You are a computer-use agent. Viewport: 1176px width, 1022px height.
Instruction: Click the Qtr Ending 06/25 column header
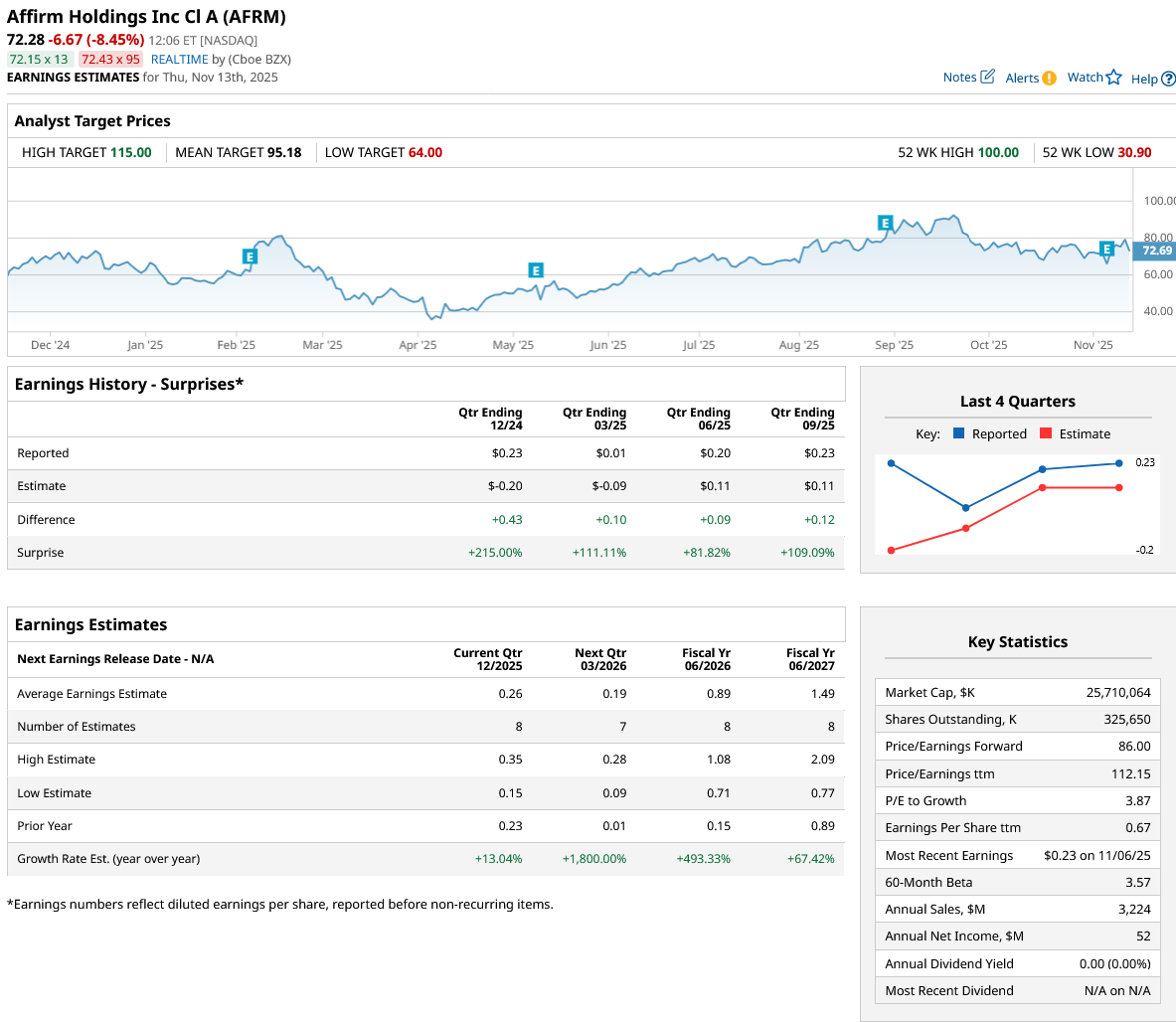698,419
